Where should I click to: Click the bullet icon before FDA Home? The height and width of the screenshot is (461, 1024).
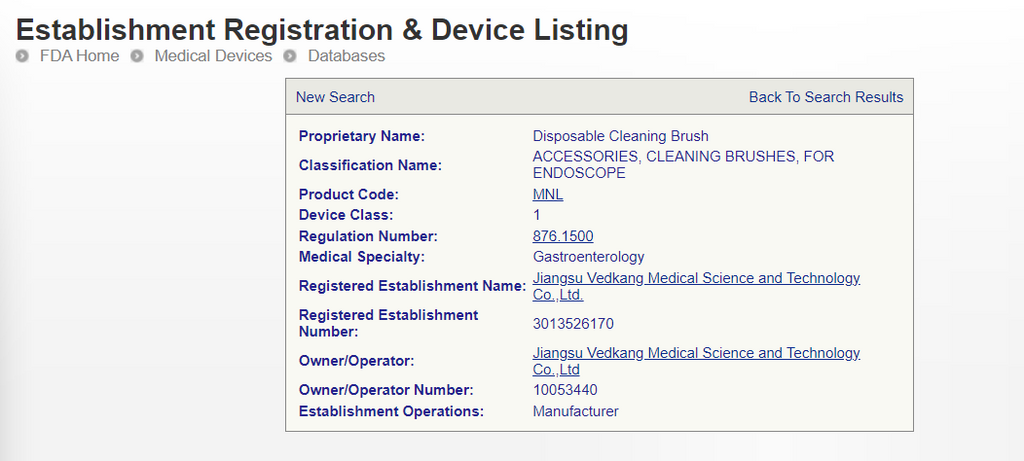22,56
